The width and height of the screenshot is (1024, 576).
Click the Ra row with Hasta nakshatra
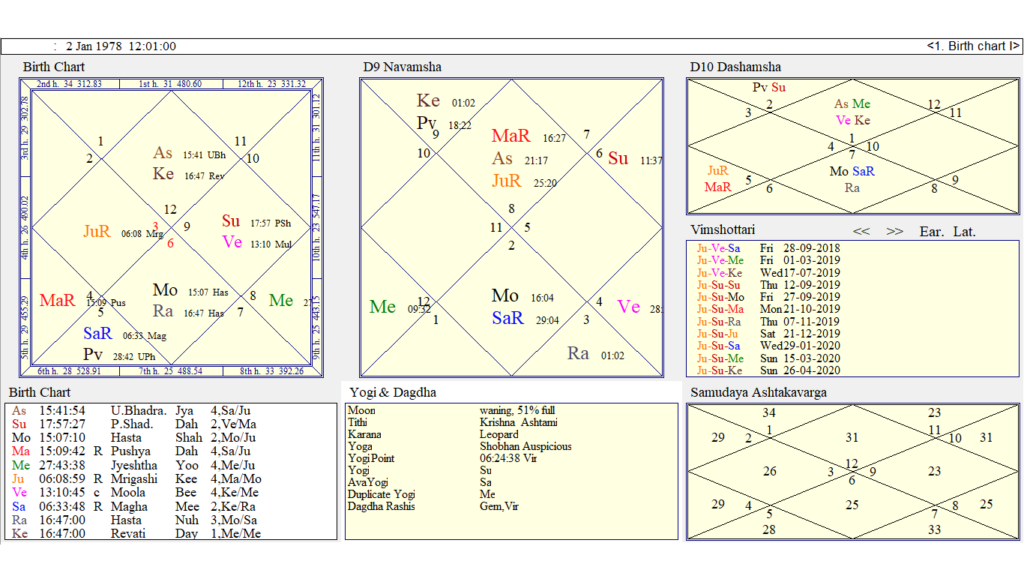(x=135, y=520)
